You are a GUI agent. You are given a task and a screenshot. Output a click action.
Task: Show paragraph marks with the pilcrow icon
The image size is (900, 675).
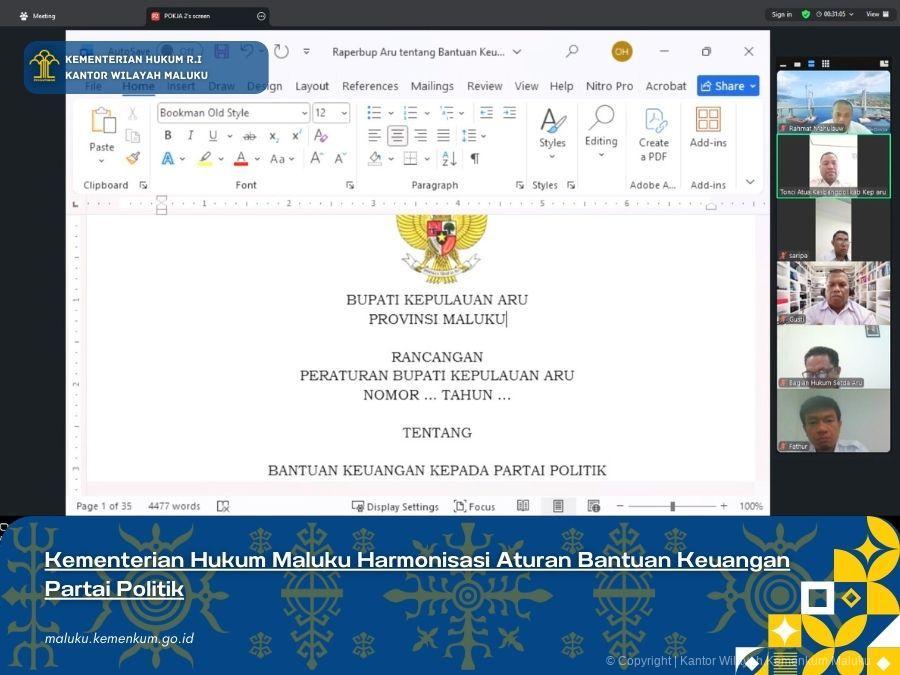click(x=473, y=159)
